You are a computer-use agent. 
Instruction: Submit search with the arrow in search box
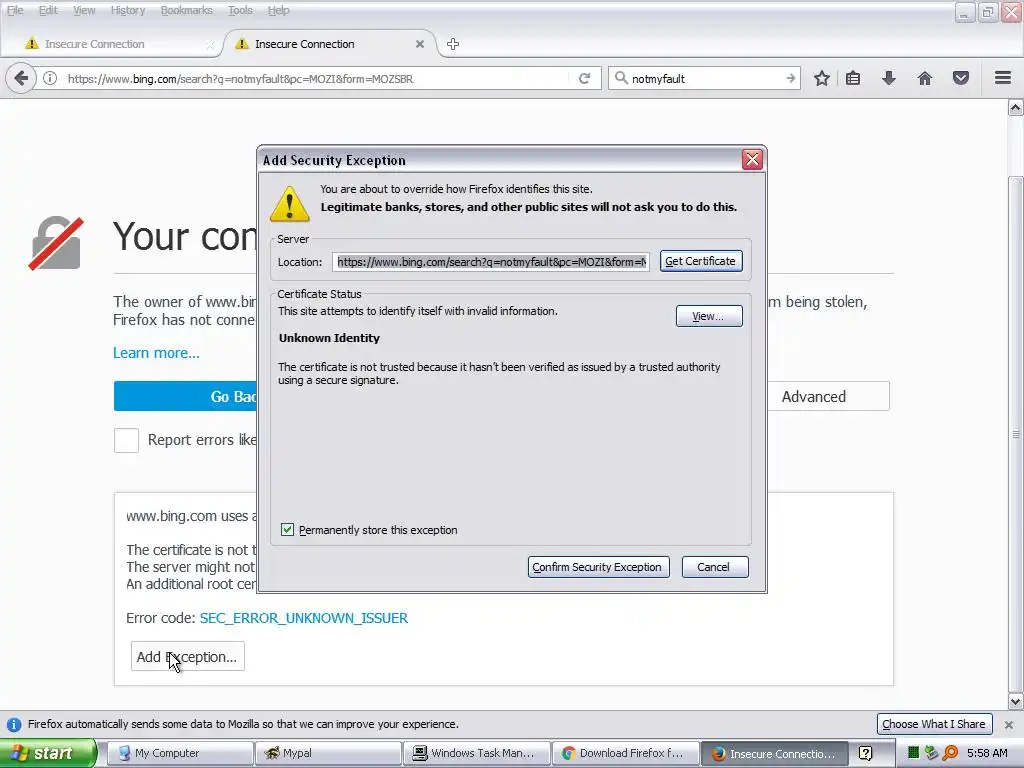[x=790, y=78]
